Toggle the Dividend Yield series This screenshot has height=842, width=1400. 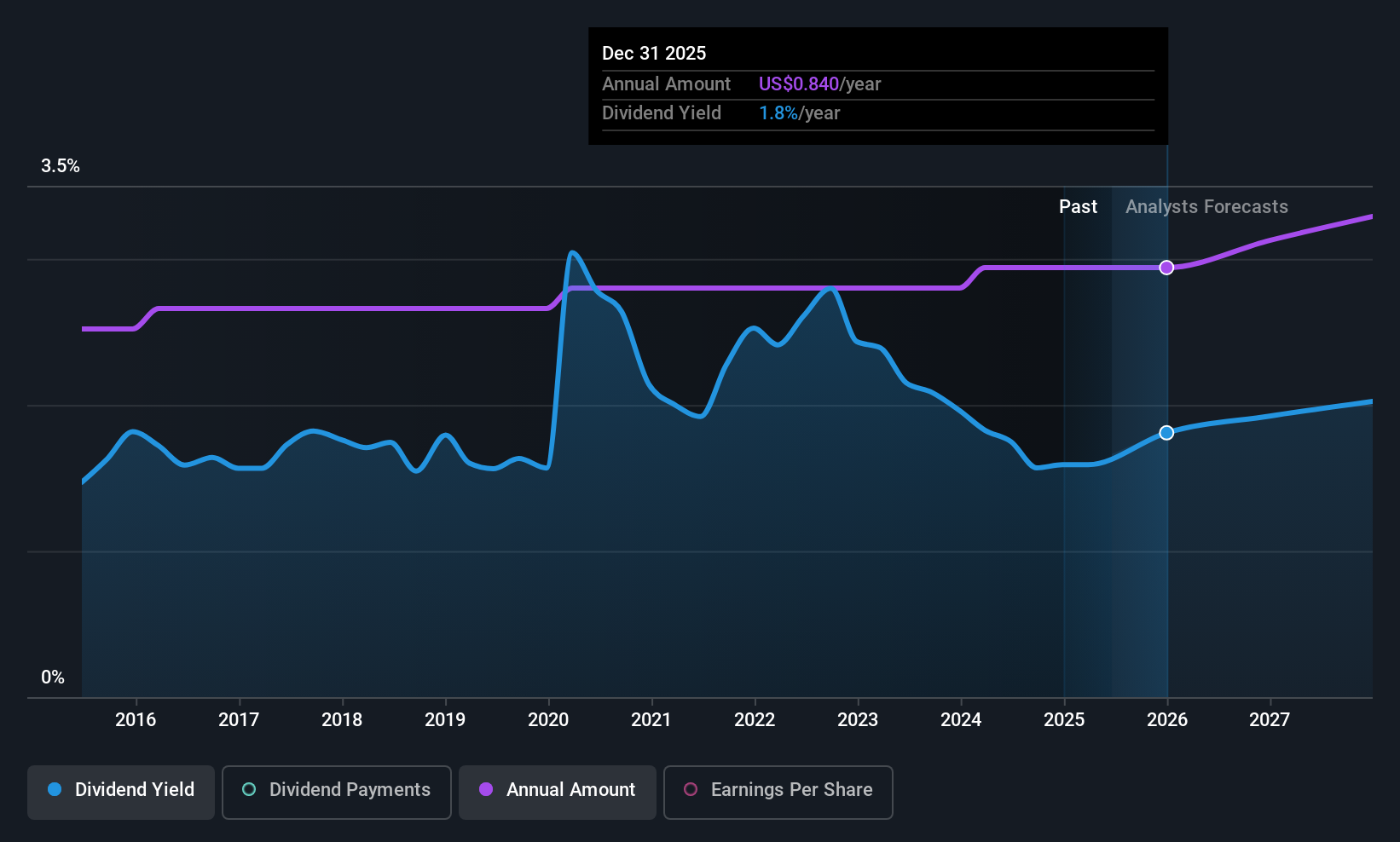coord(121,792)
